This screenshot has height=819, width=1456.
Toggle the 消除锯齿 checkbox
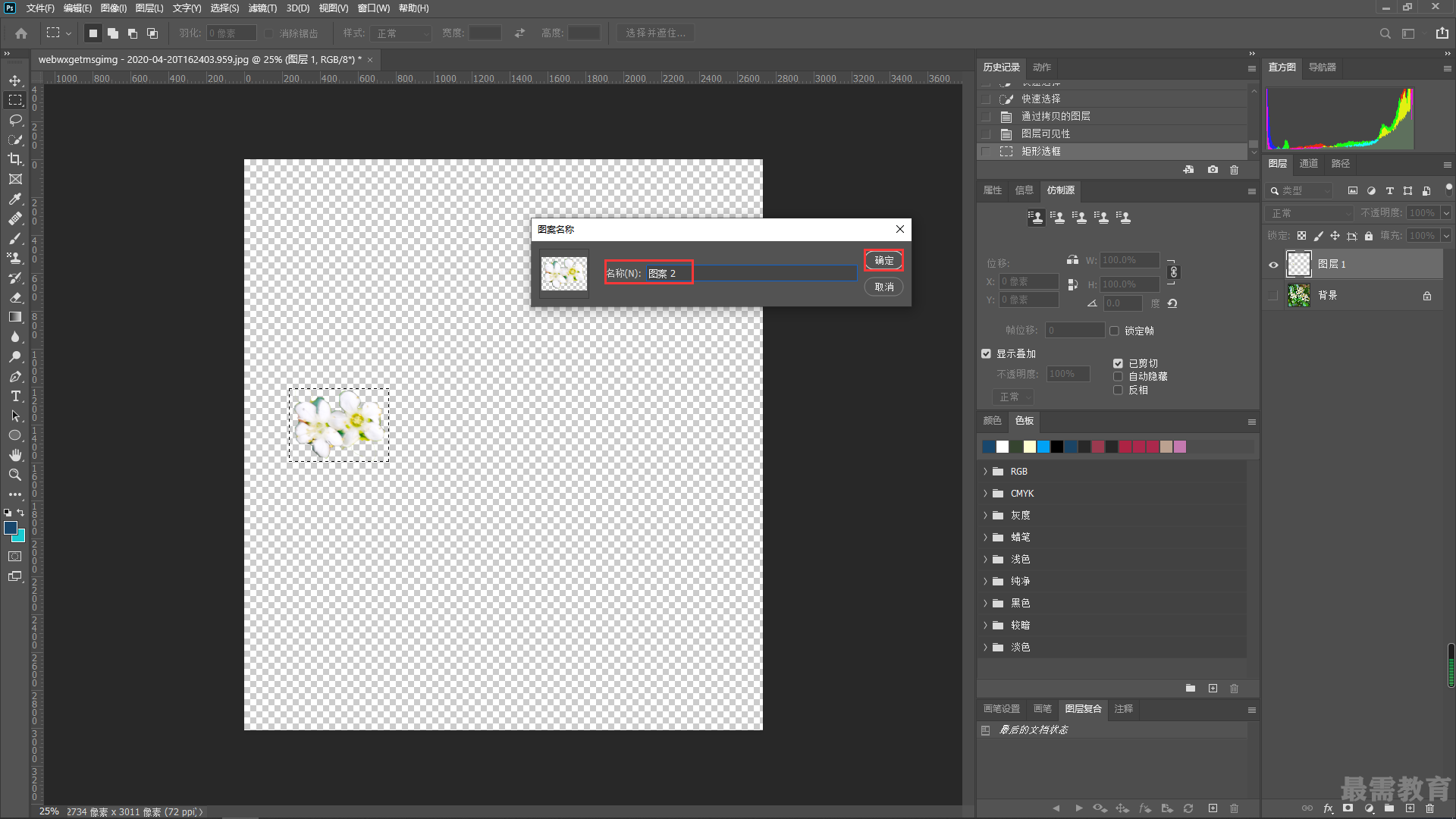269,33
